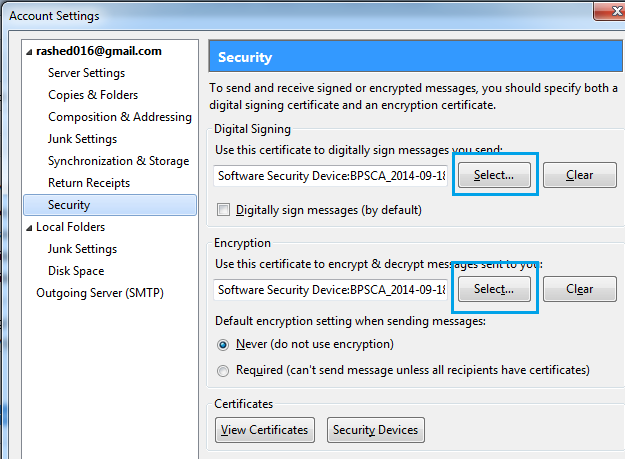
Task: Open Junk Settings under gmail account
Action: pos(83,139)
